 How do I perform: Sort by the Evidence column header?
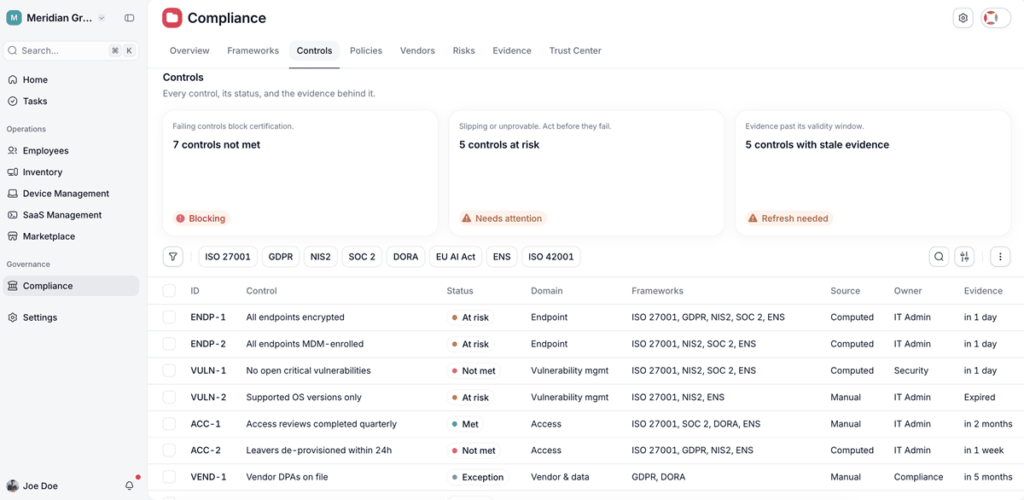pos(983,290)
